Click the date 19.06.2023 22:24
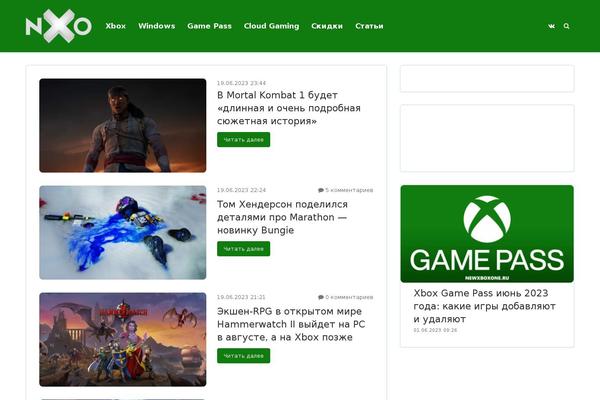The image size is (600, 400). pos(241,190)
